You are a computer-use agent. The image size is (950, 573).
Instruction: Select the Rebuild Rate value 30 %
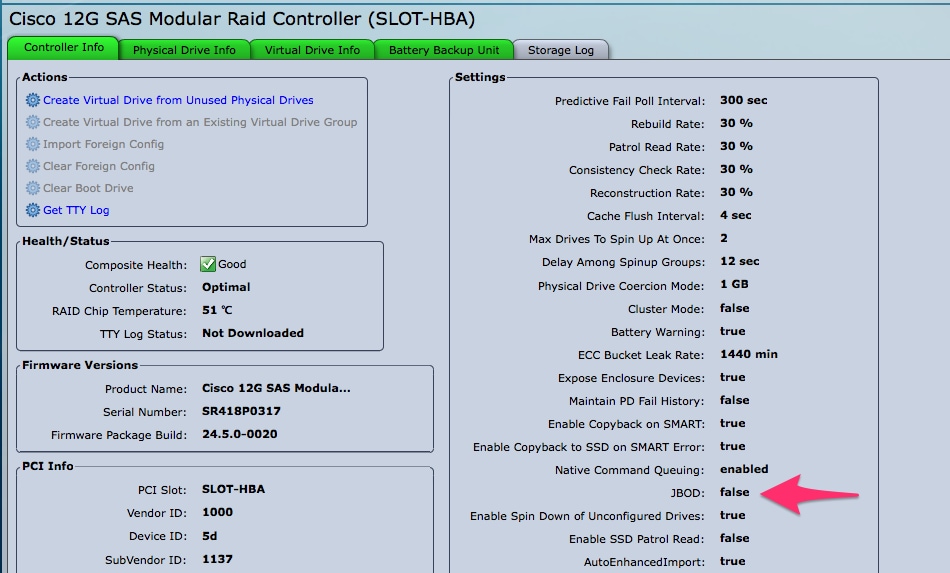pyautogui.click(x=736, y=124)
